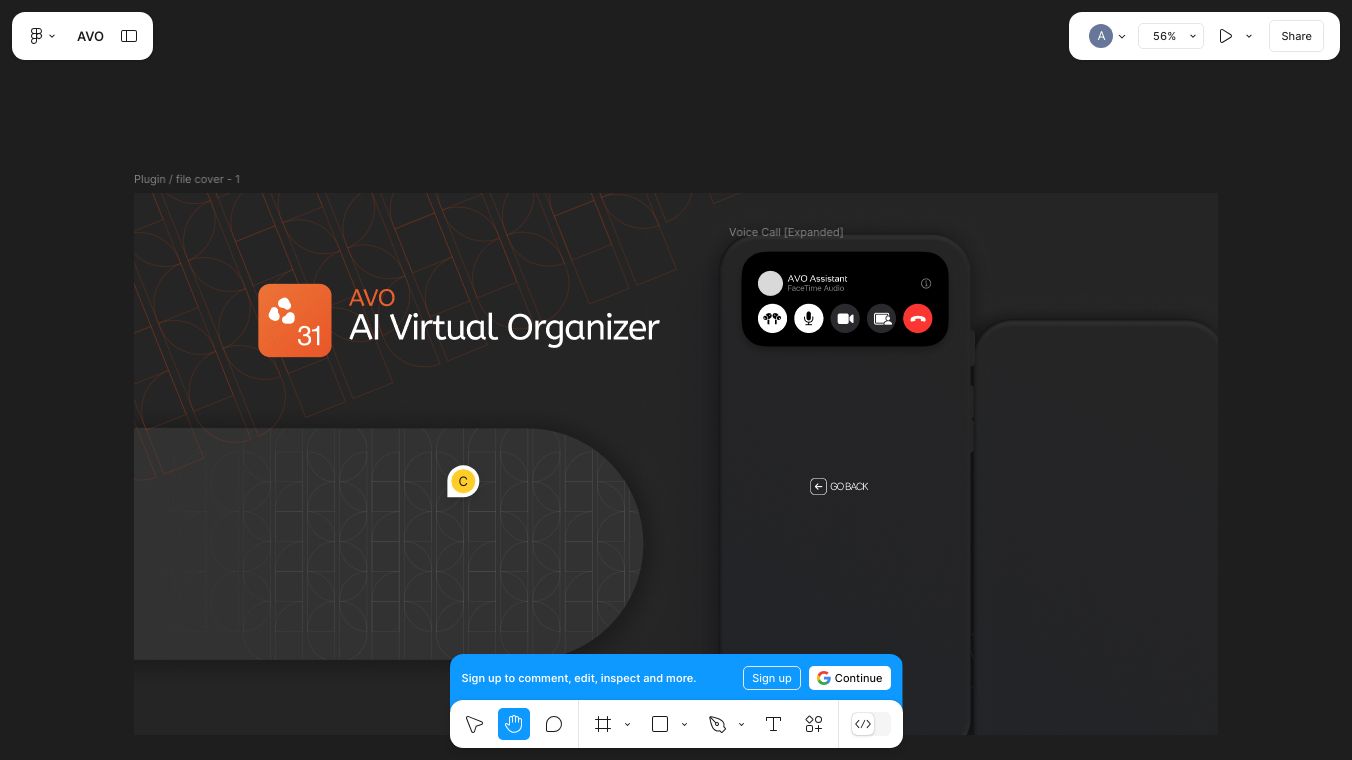This screenshot has width=1352, height=760.
Task: Open the Figma main menu logo
Action: (x=36, y=36)
